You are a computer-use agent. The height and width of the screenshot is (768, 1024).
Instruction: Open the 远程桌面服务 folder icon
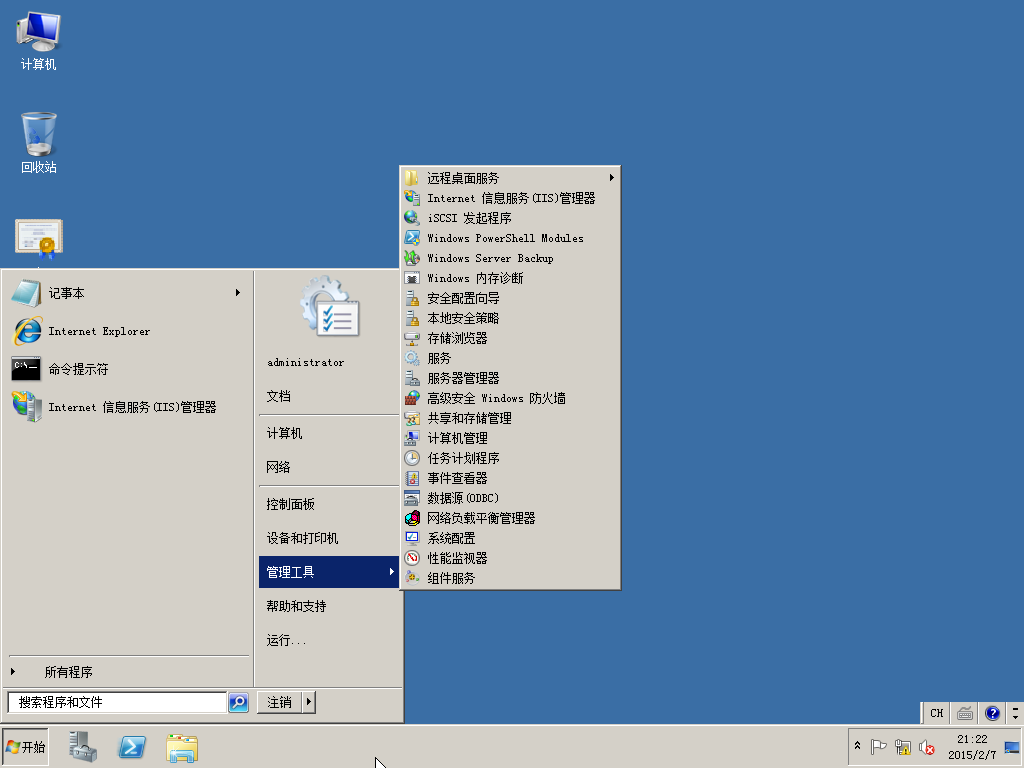(411, 178)
